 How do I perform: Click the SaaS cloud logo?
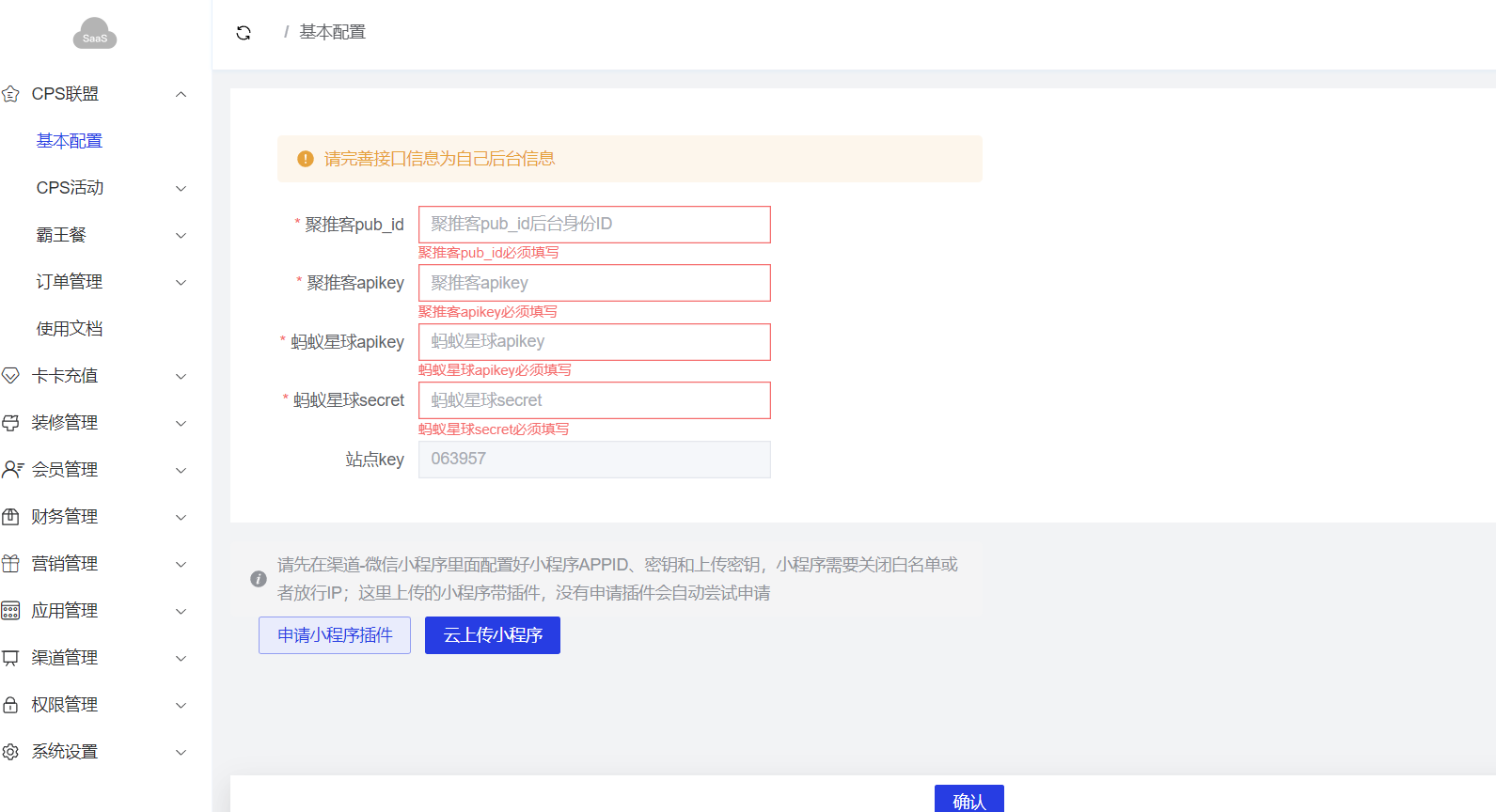tap(95, 34)
